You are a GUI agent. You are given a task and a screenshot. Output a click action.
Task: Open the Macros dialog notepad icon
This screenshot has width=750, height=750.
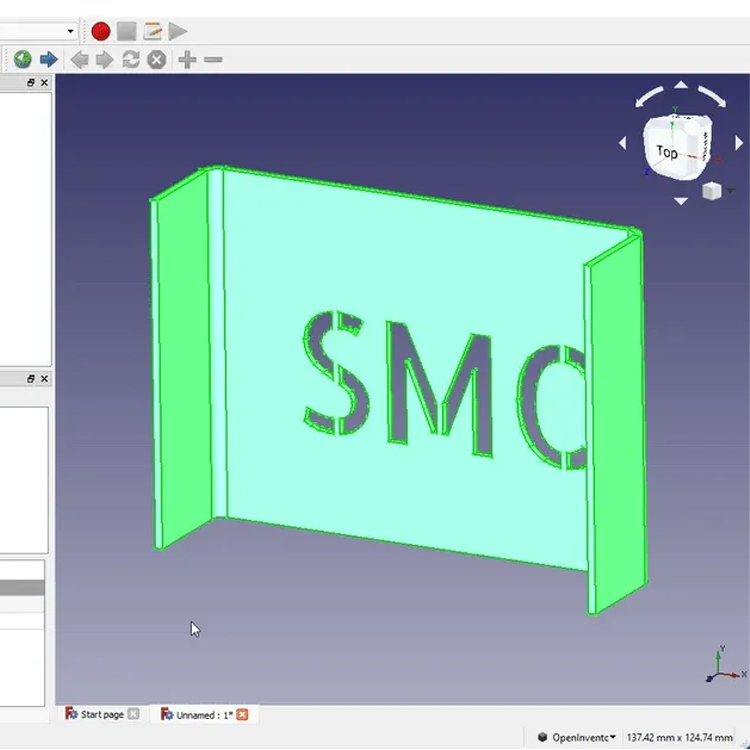pyautogui.click(x=152, y=31)
